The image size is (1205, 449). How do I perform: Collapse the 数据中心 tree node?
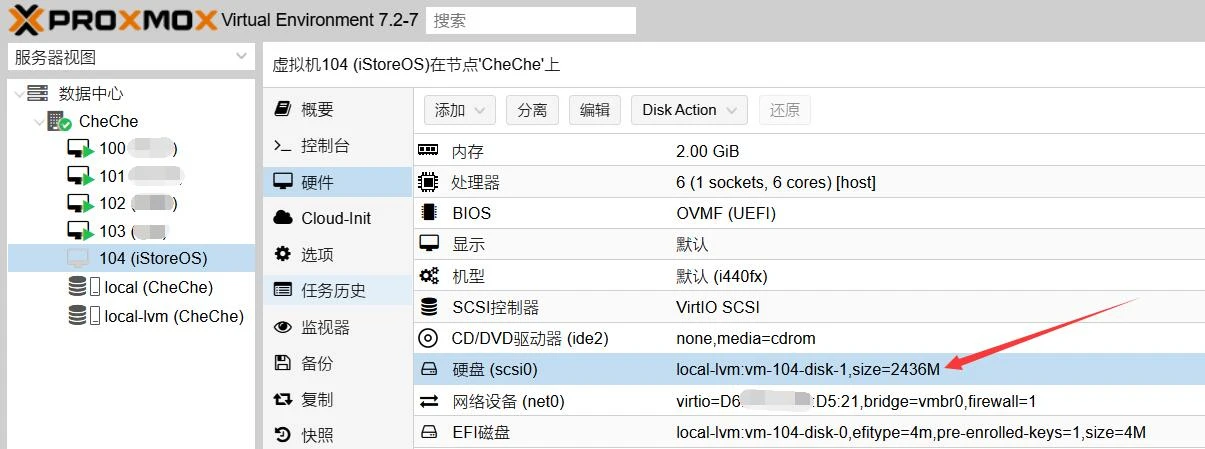pyautogui.click(x=19, y=93)
